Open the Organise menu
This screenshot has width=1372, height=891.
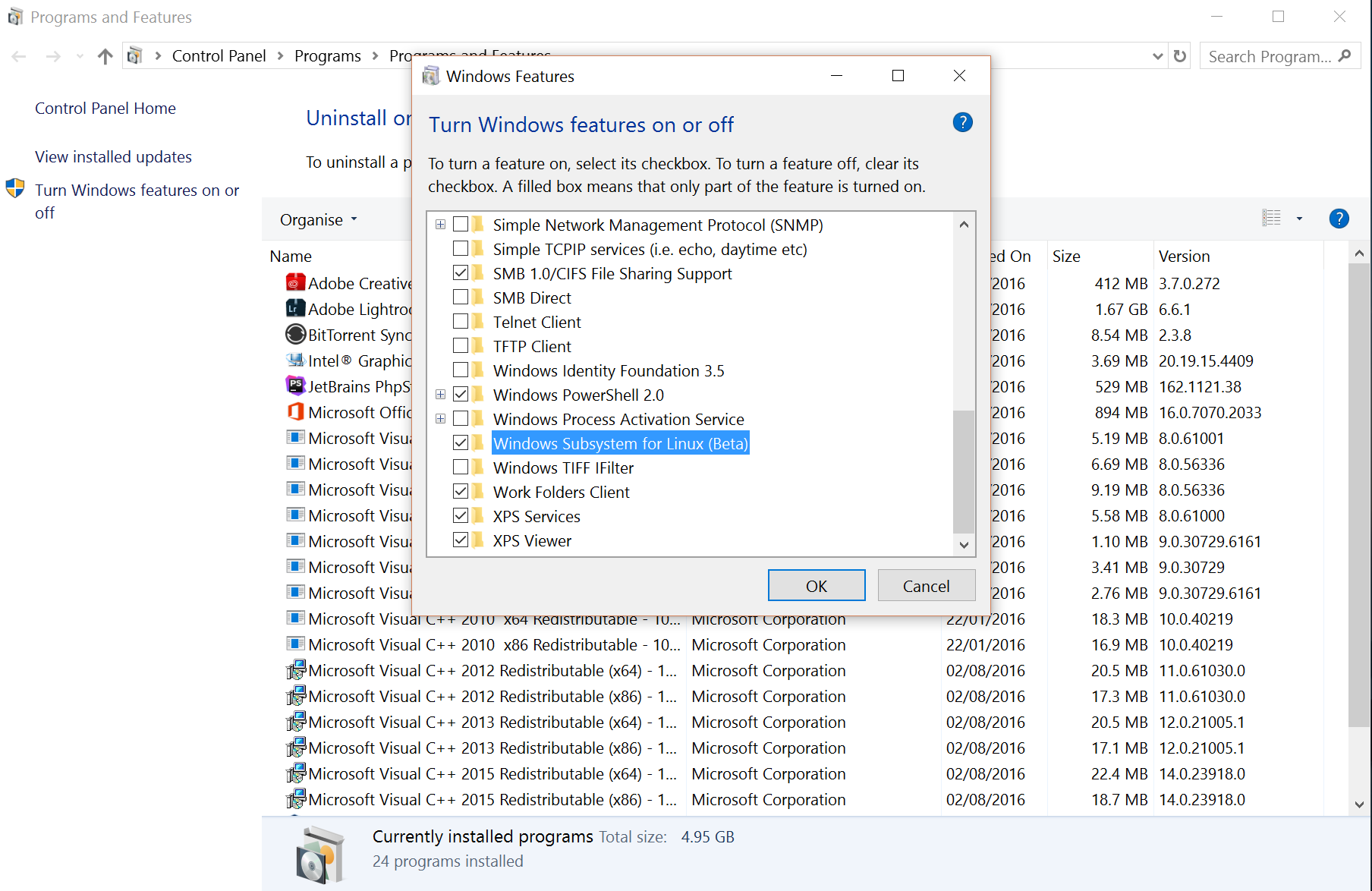(318, 219)
